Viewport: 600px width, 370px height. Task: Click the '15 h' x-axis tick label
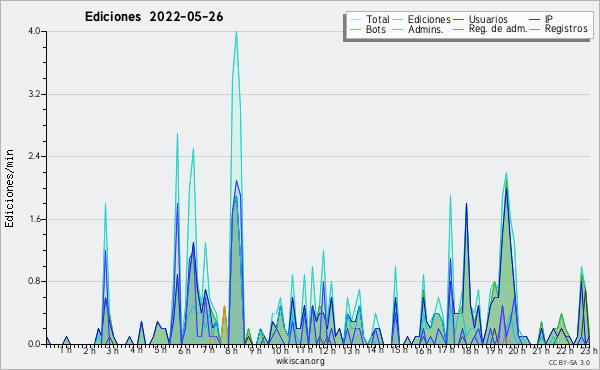(399, 350)
